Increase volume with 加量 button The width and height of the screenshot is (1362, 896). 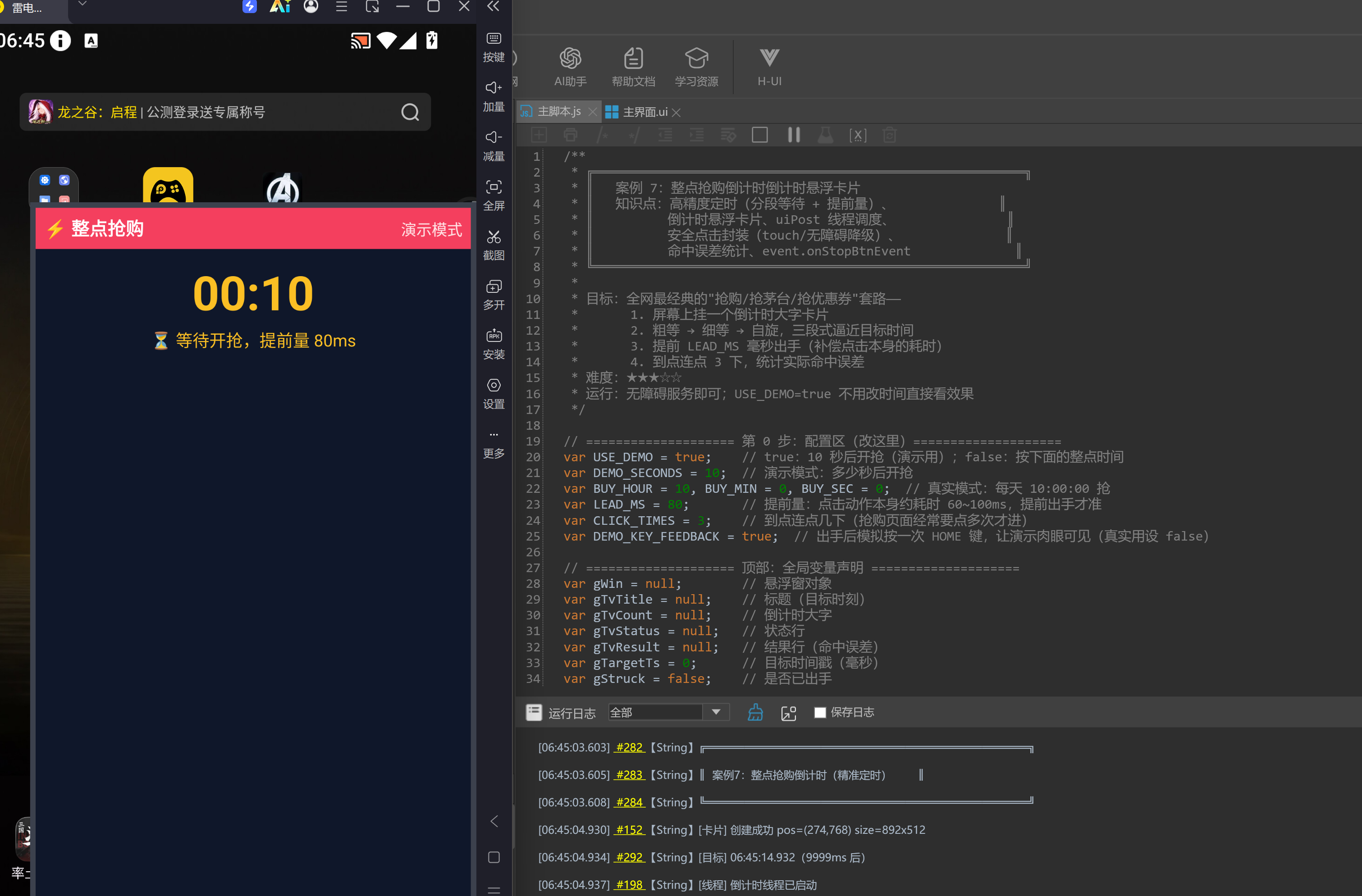494,97
